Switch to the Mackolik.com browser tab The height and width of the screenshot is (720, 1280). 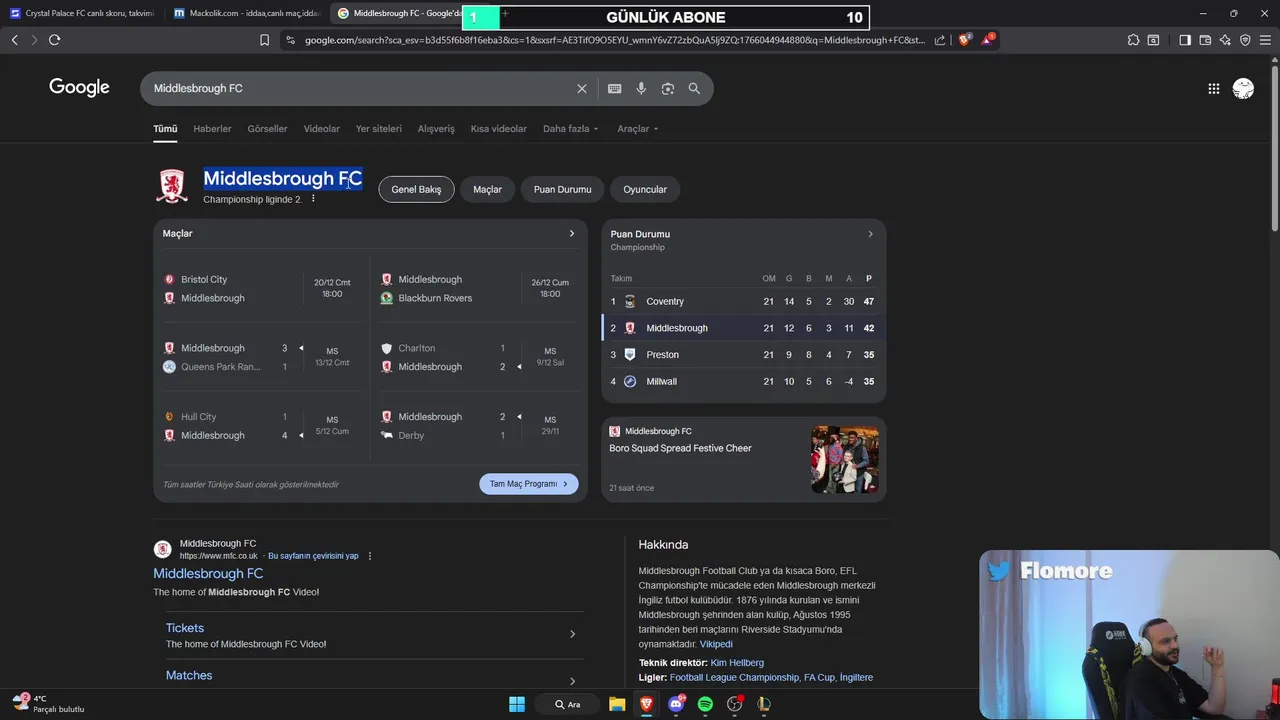tap(246, 14)
